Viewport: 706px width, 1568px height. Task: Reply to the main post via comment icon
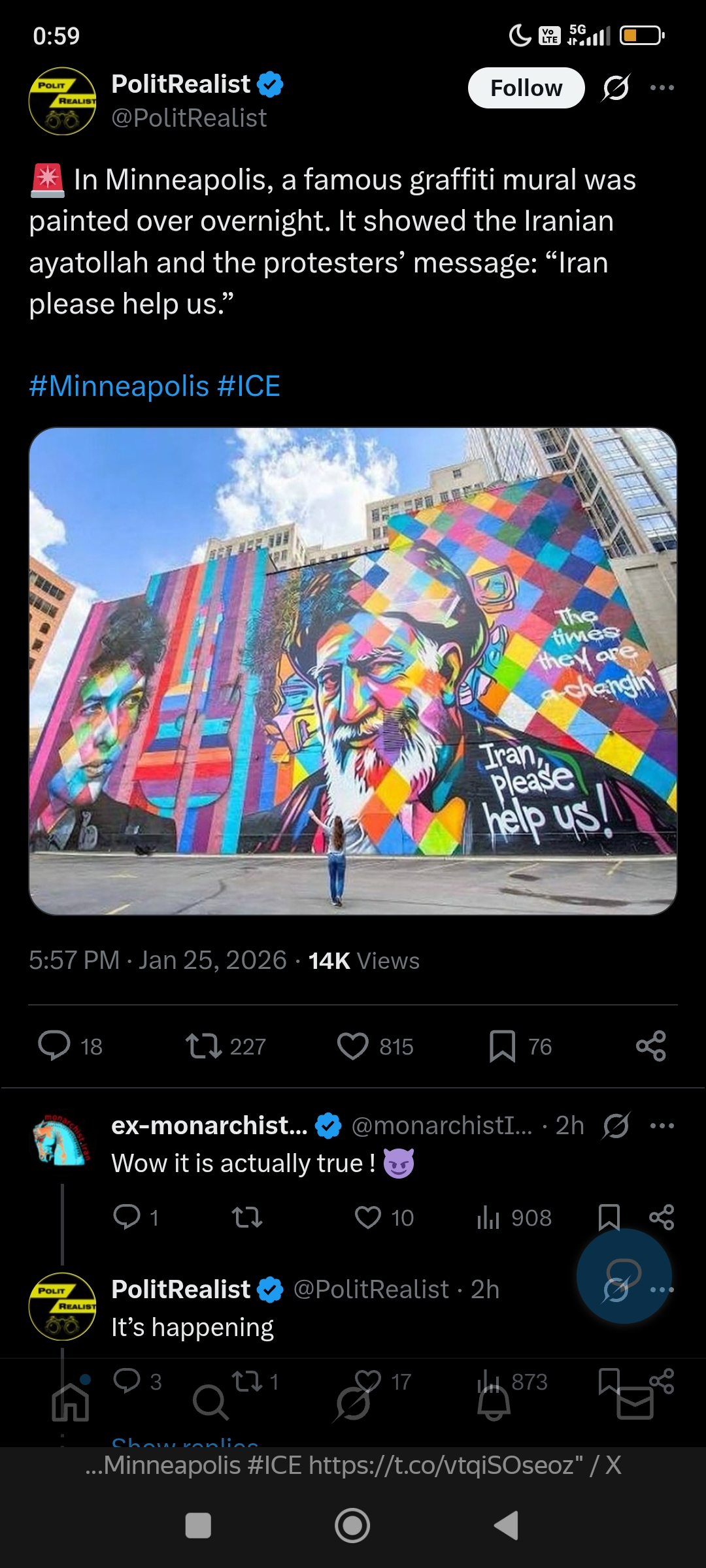point(54,1045)
